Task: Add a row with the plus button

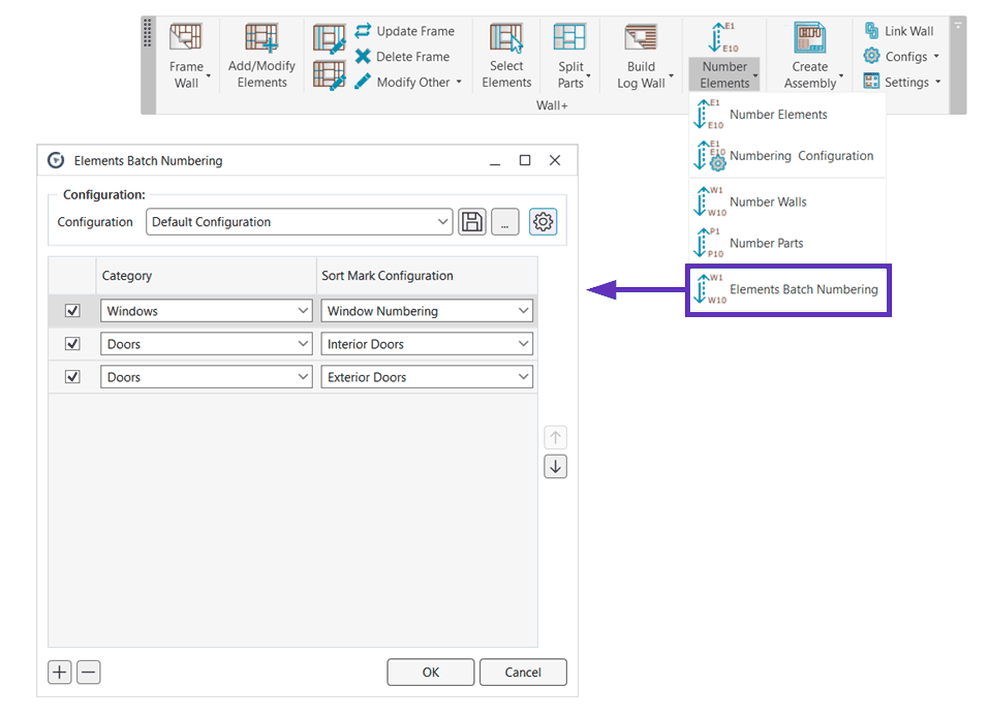Action: (x=59, y=672)
